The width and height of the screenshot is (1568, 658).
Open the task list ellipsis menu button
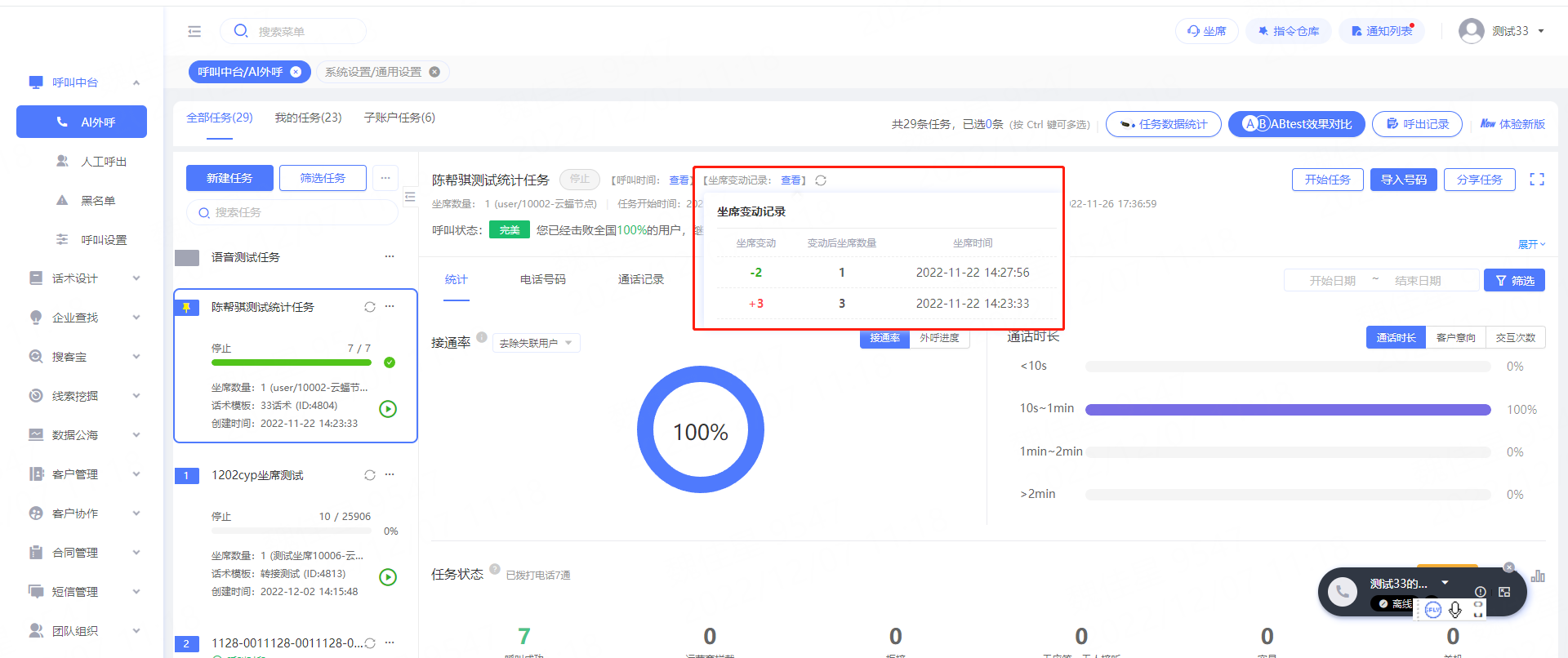385,178
